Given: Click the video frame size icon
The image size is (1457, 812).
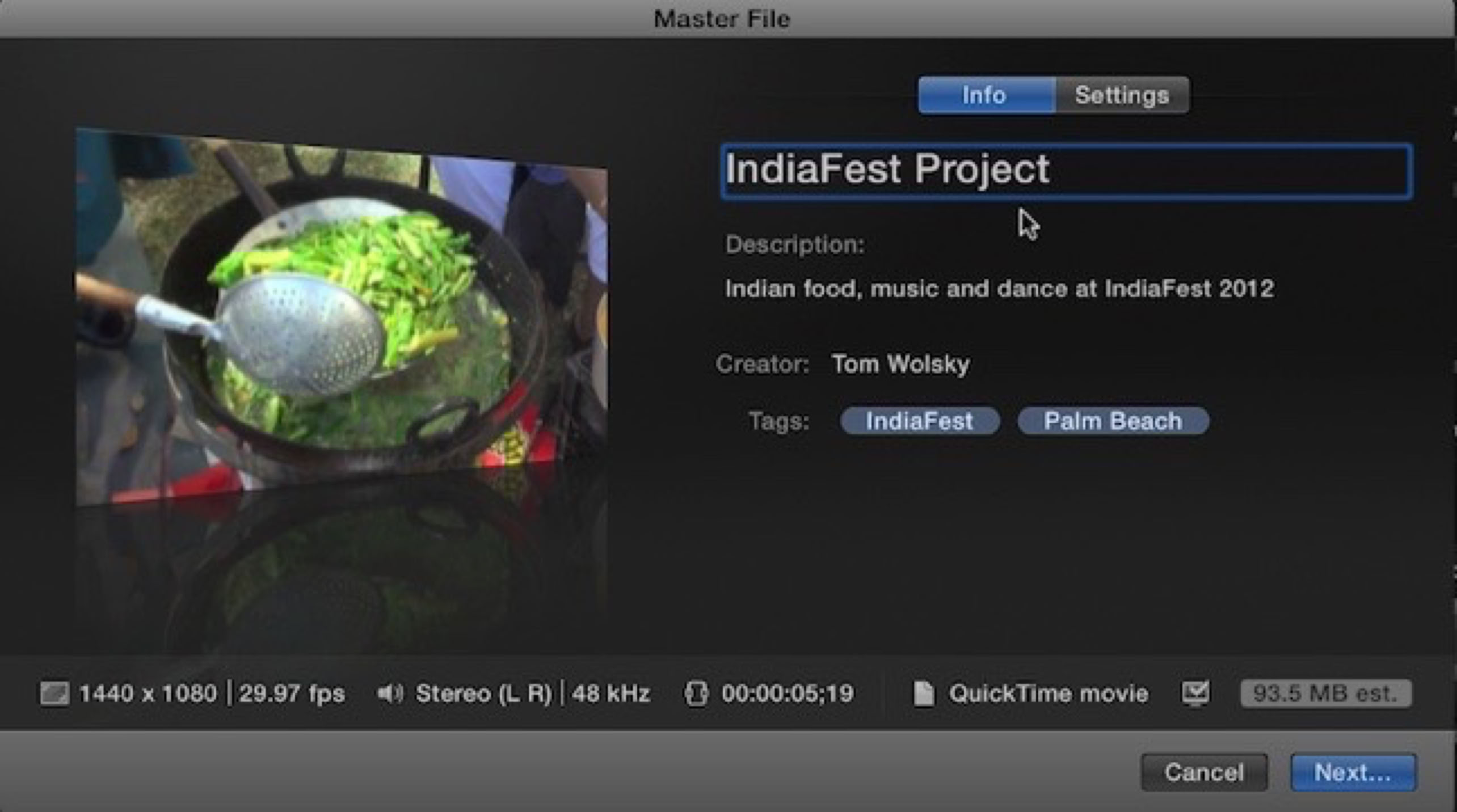Looking at the screenshot, I should pyautogui.click(x=54, y=693).
